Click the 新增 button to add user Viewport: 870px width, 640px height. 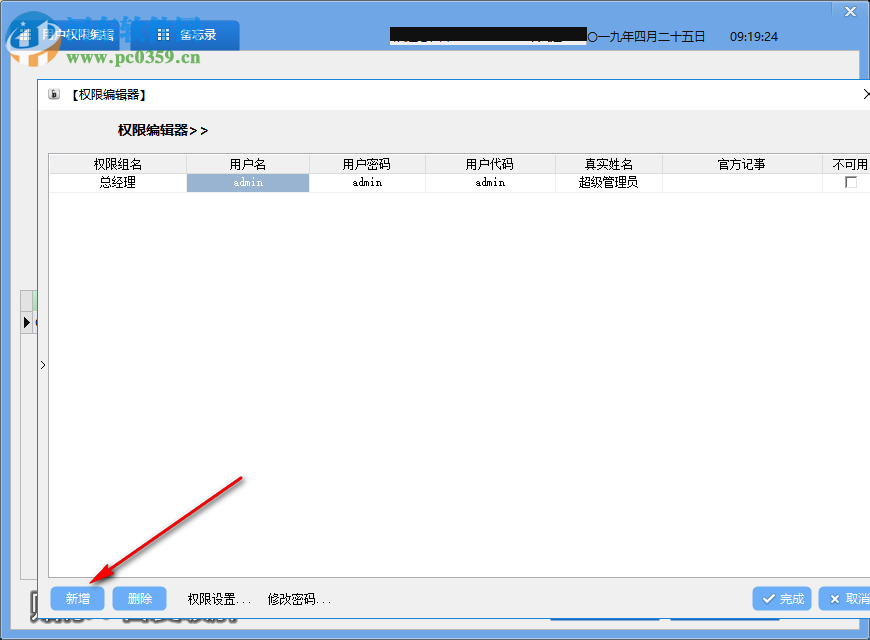(x=77, y=598)
